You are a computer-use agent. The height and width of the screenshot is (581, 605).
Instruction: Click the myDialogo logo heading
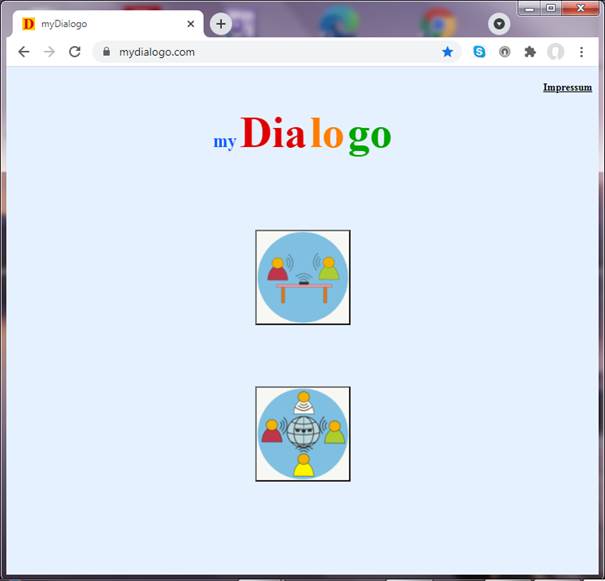(302, 135)
